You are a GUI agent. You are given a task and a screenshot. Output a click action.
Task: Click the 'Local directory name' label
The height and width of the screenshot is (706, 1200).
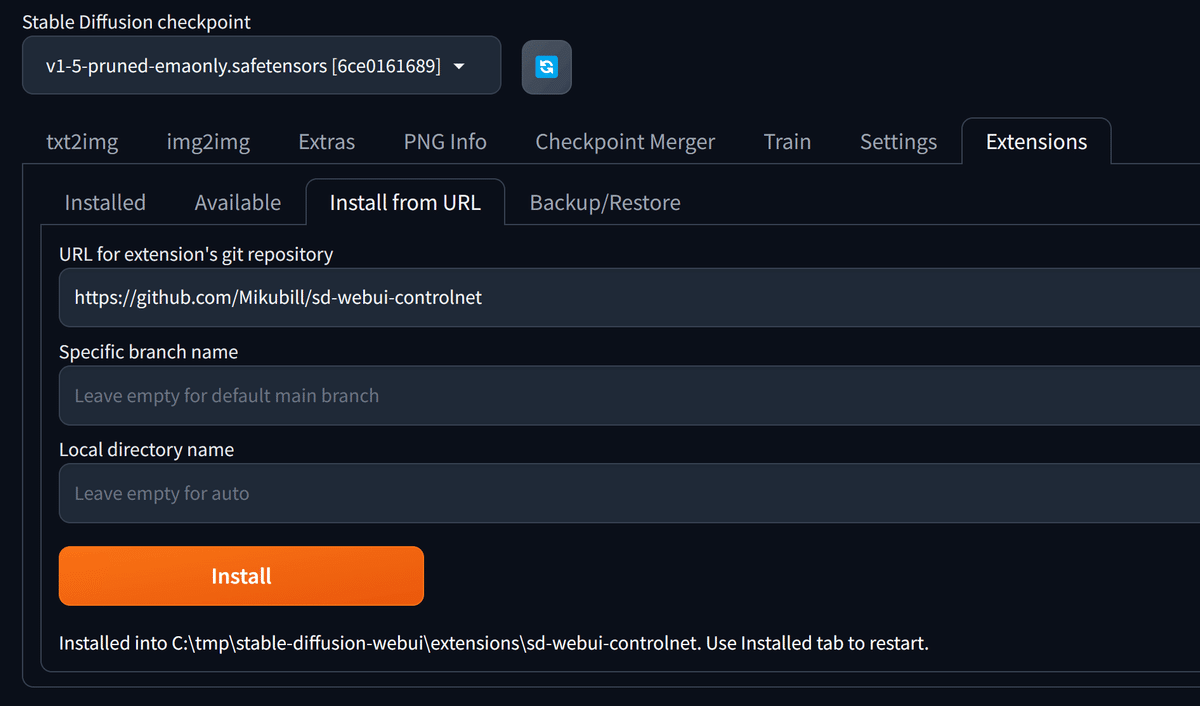pos(146,450)
